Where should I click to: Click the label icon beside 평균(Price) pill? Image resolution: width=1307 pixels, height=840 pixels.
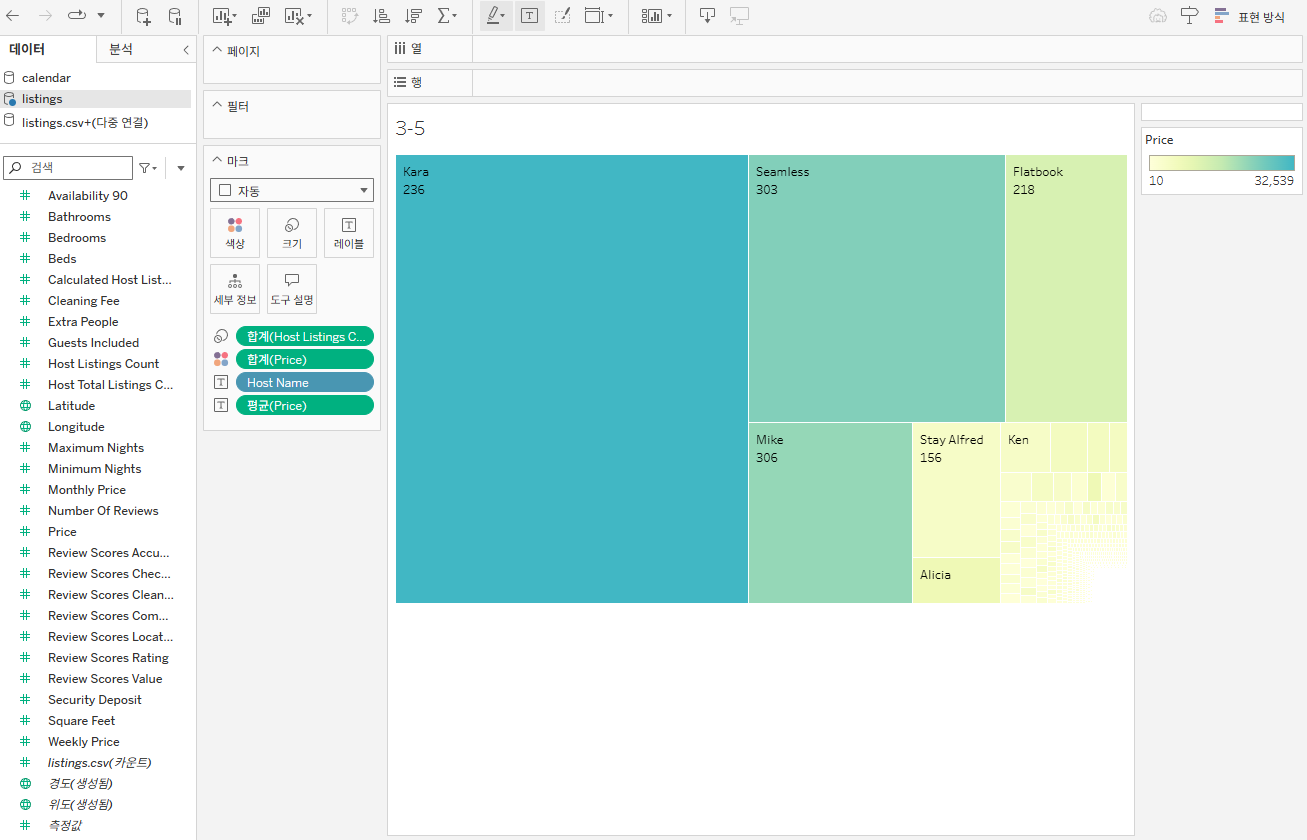(221, 405)
